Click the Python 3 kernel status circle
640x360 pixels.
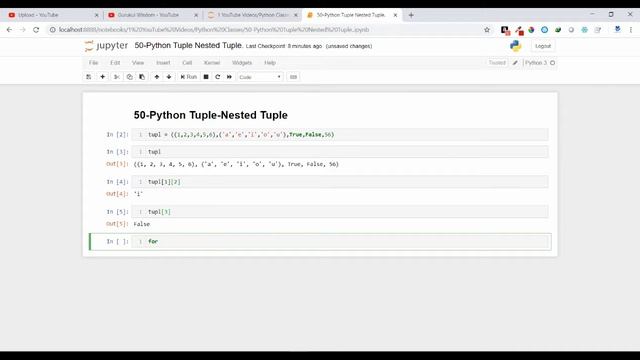click(x=553, y=63)
